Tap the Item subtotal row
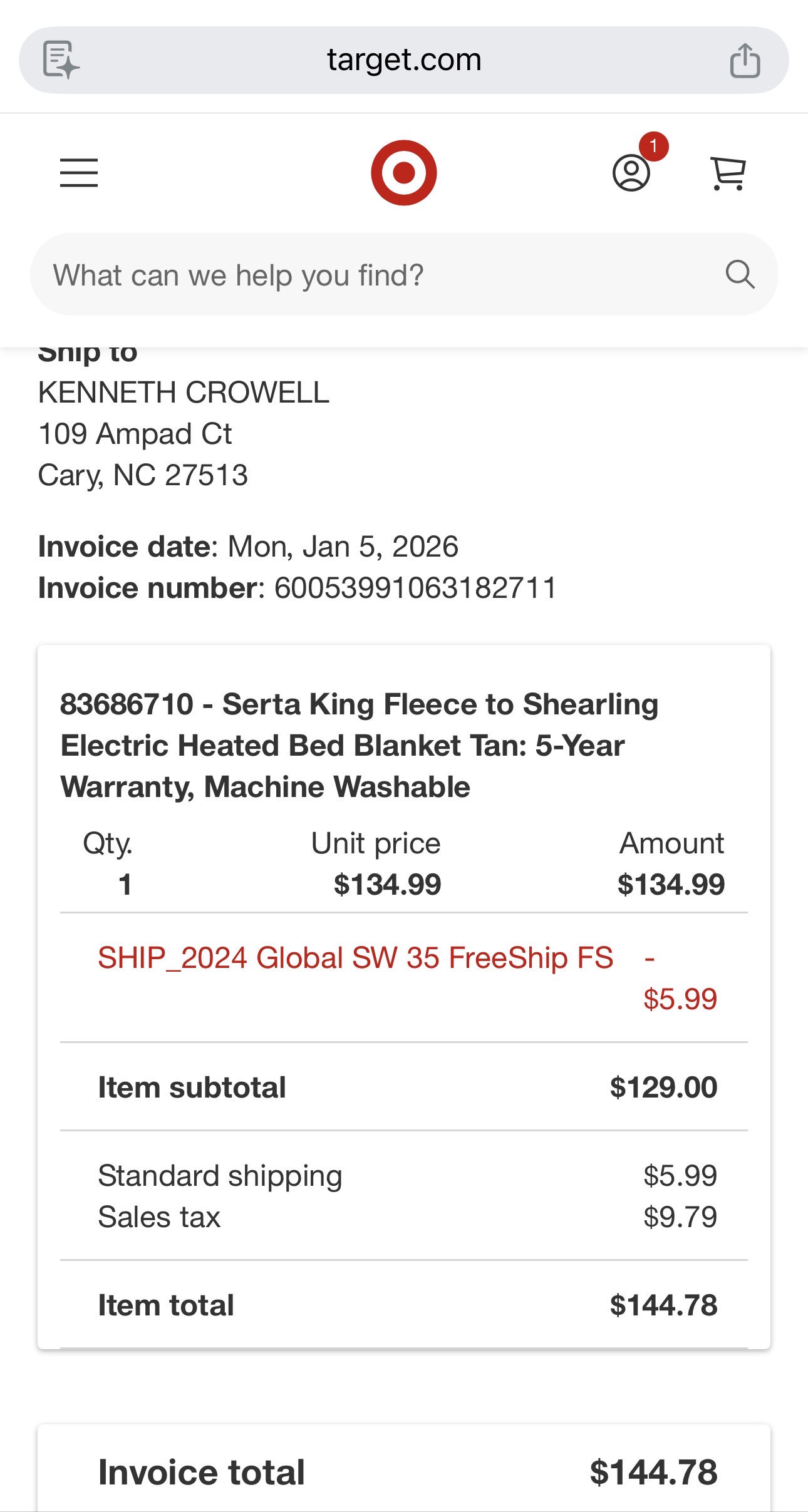The height and width of the screenshot is (1512, 808). (403, 1088)
